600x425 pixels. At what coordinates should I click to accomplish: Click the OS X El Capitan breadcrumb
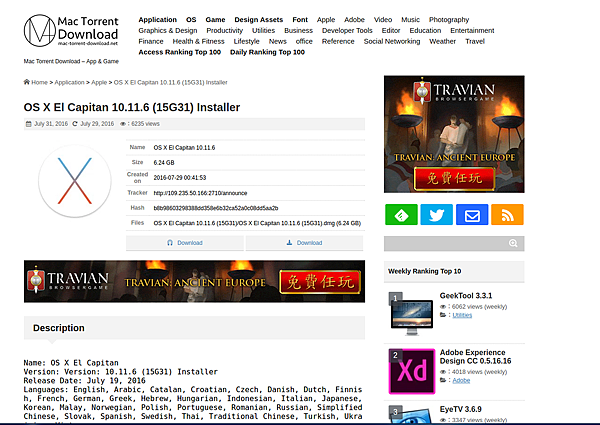coord(170,82)
